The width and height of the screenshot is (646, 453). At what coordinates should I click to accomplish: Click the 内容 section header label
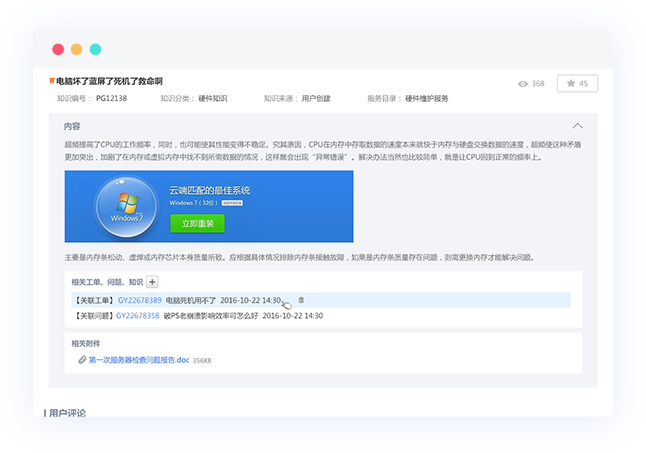click(x=72, y=126)
